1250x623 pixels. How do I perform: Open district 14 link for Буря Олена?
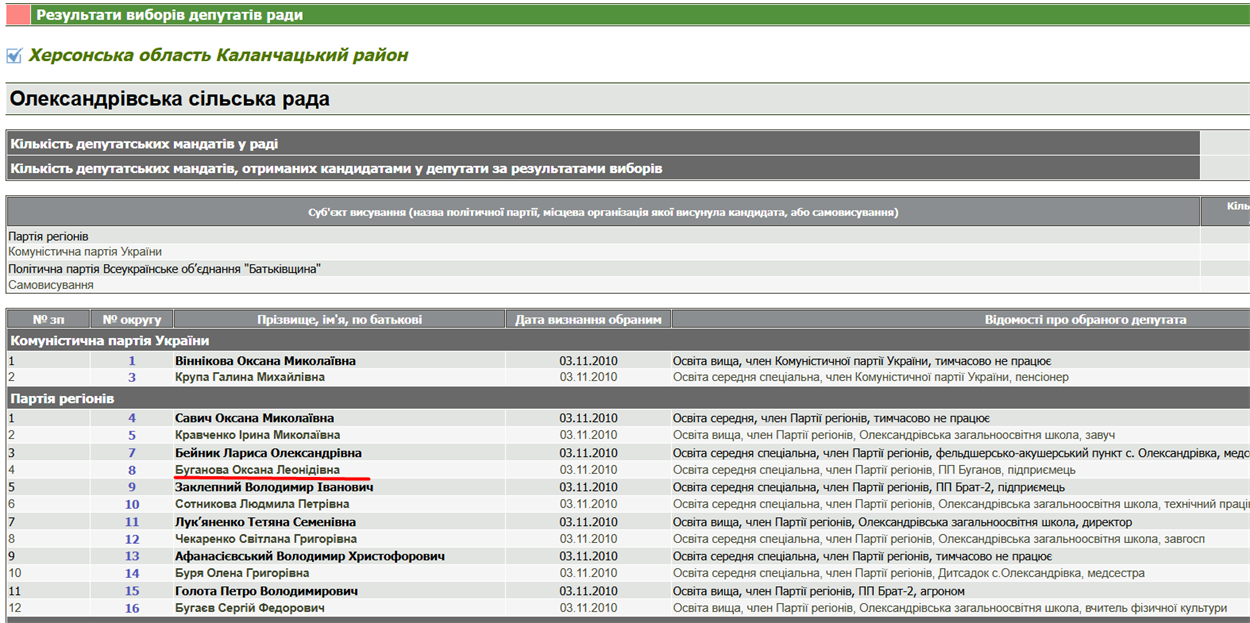(132, 574)
